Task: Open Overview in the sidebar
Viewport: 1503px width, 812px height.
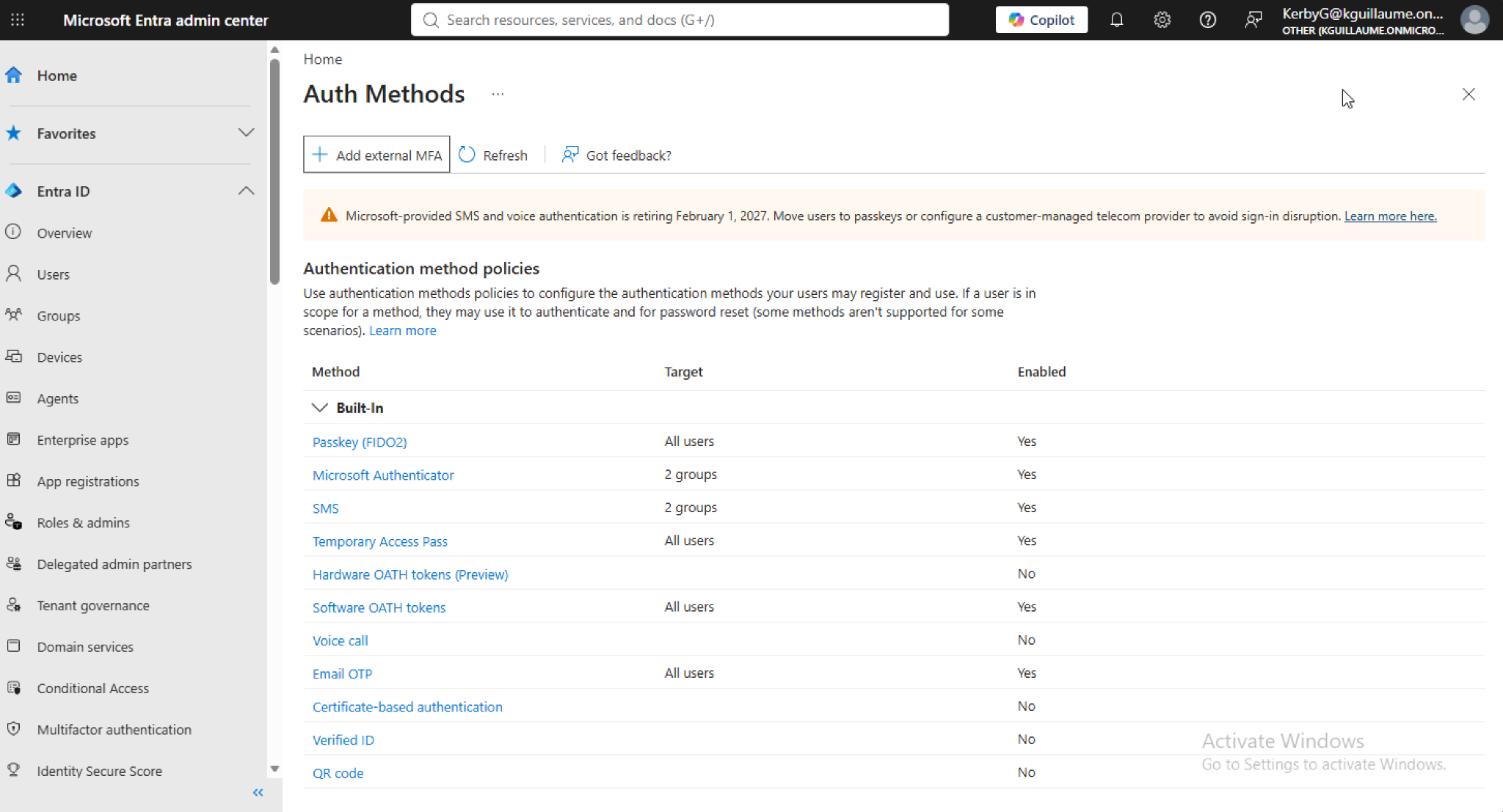Action: coord(65,233)
